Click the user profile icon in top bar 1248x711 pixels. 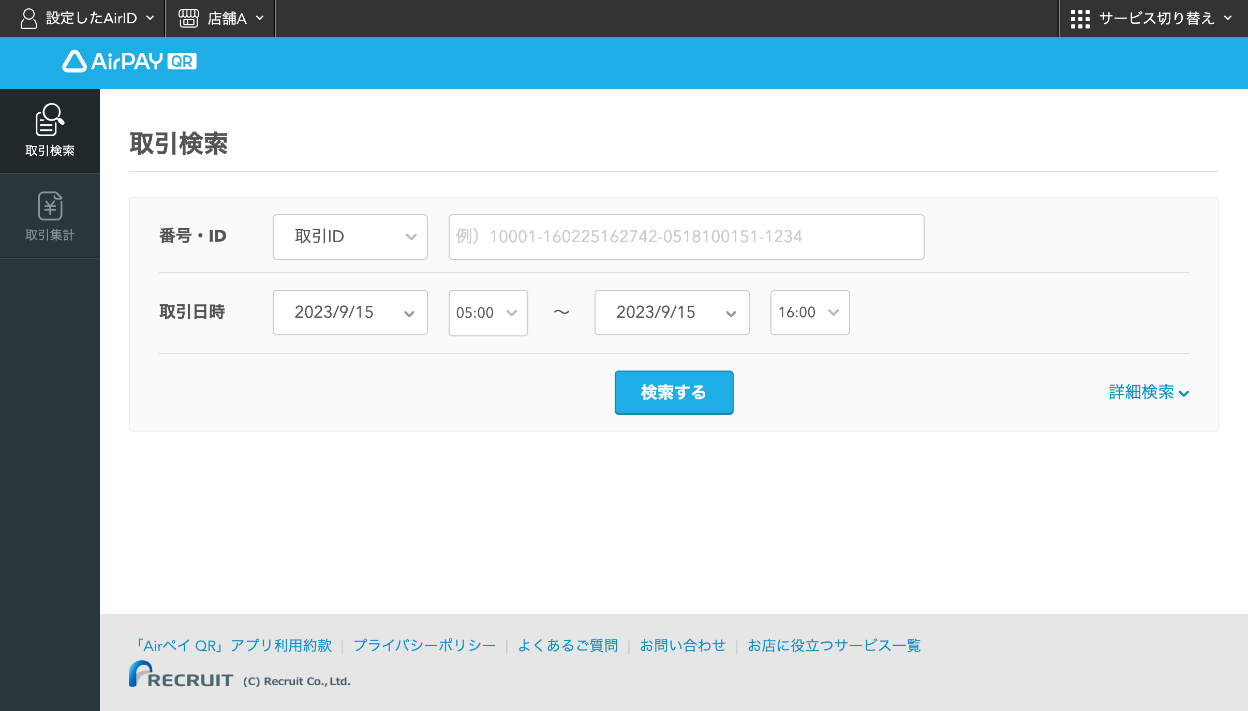[29, 18]
